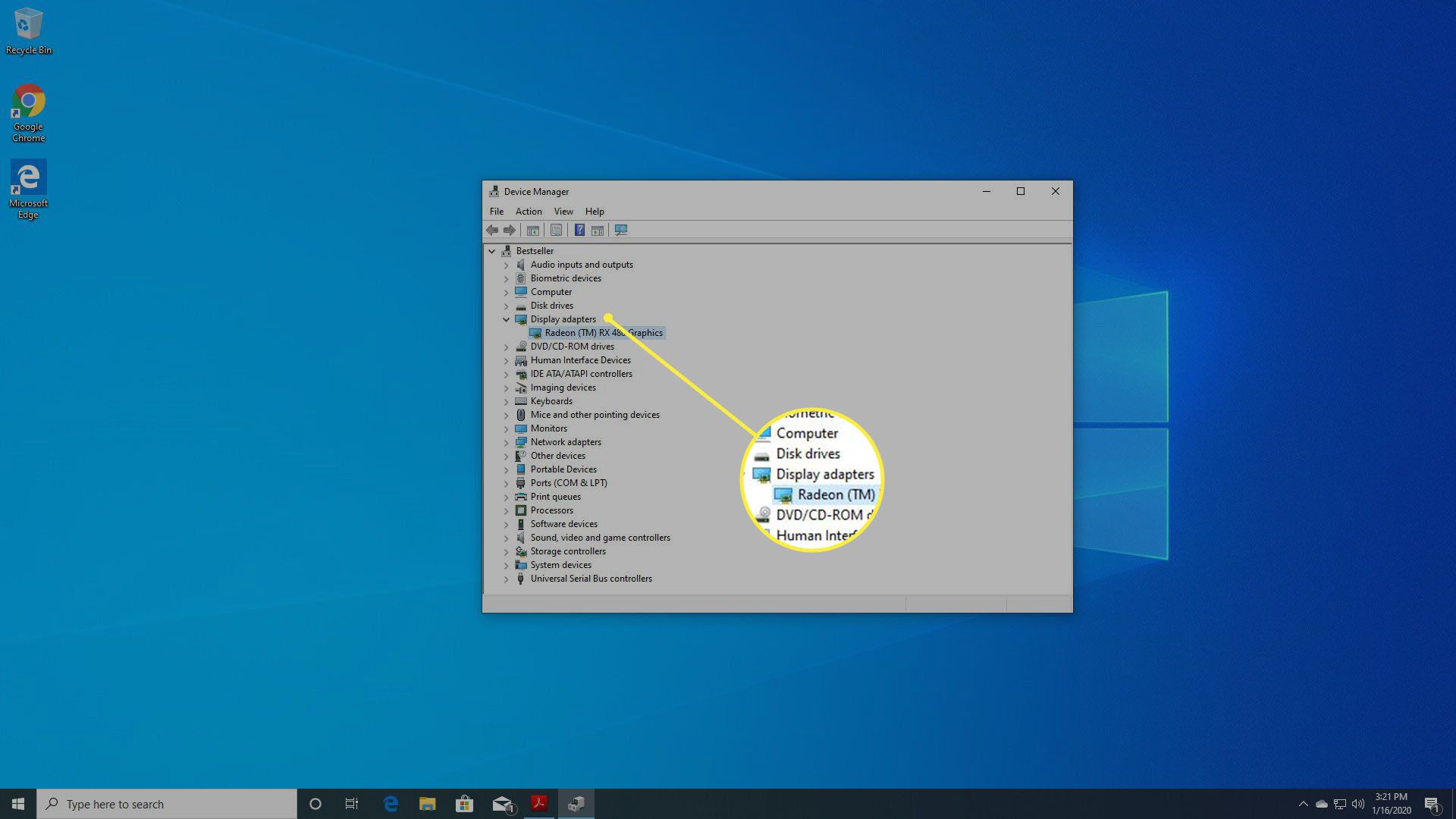Collapse the Display adapters category

507,319
